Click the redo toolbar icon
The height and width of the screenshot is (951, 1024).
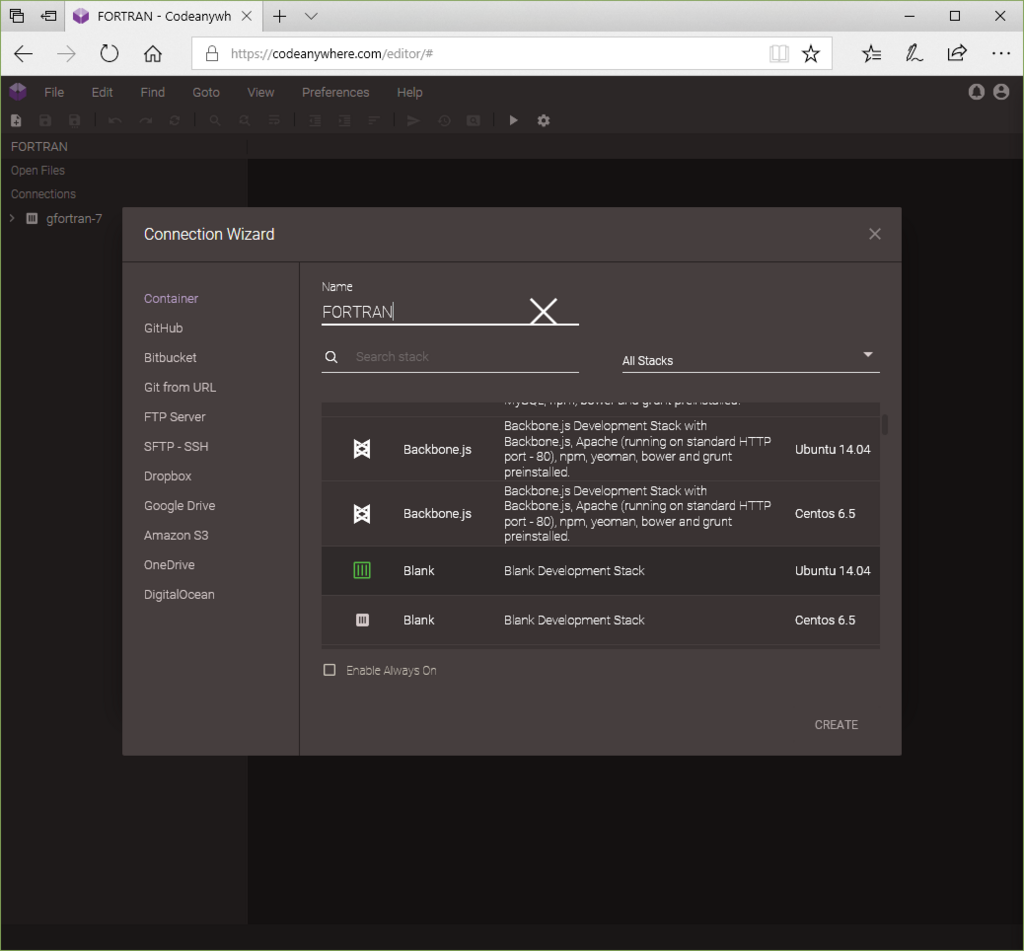pos(145,120)
